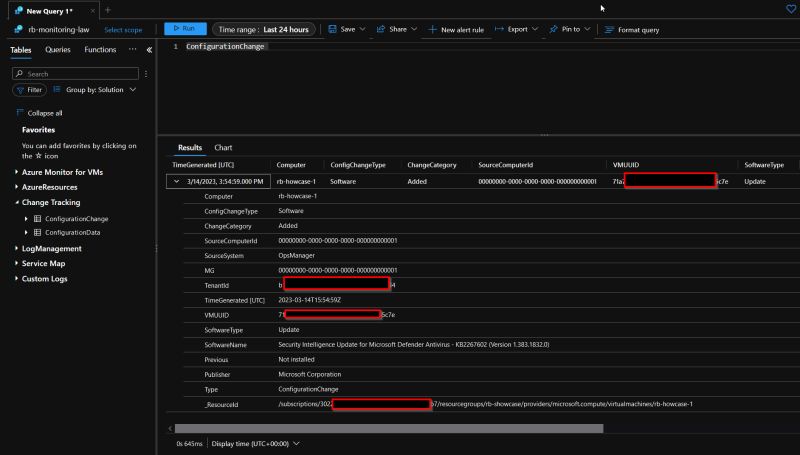This screenshot has width=800, height=455.
Task: Open the Save dropdown chevron
Action: pyautogui.click(x=362, y=29)
